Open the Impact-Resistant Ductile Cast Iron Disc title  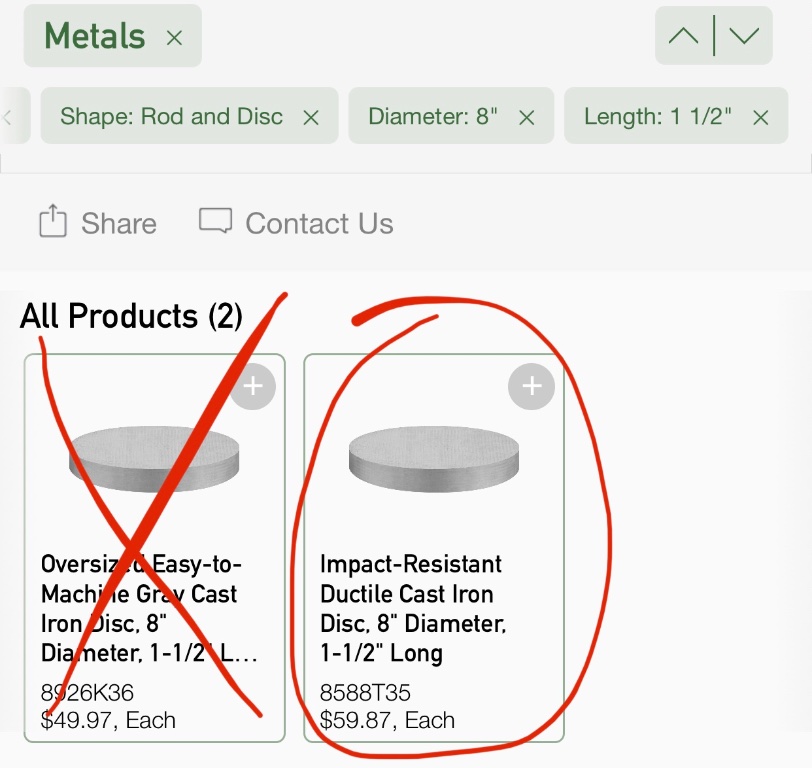click(412, 608)
